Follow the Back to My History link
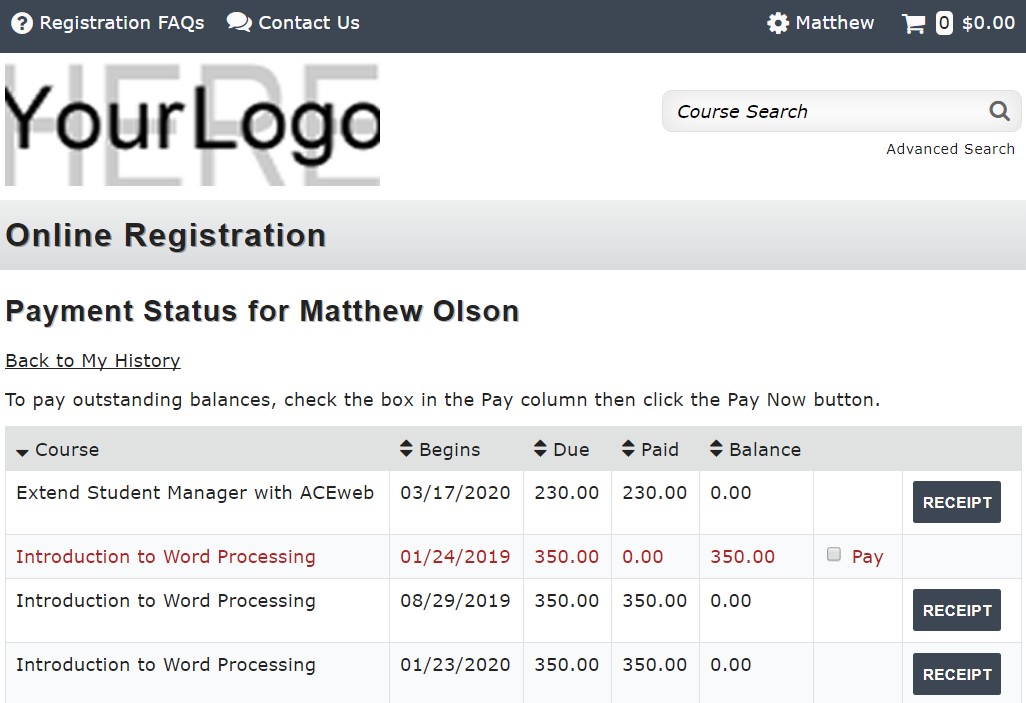The image size is (1026, 703). [93, 361]
